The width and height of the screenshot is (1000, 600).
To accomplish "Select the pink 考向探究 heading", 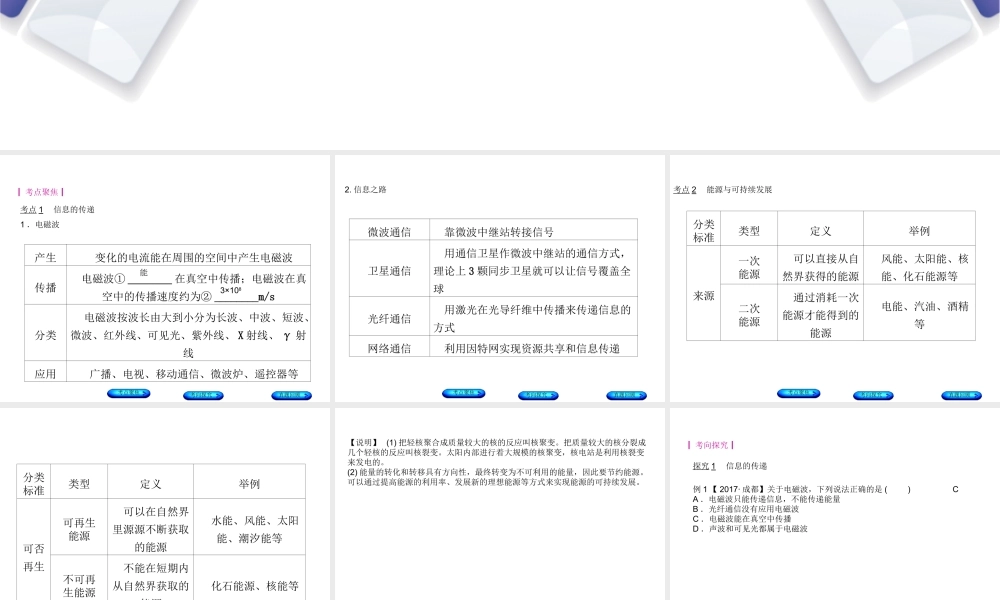I will [711, 445].
